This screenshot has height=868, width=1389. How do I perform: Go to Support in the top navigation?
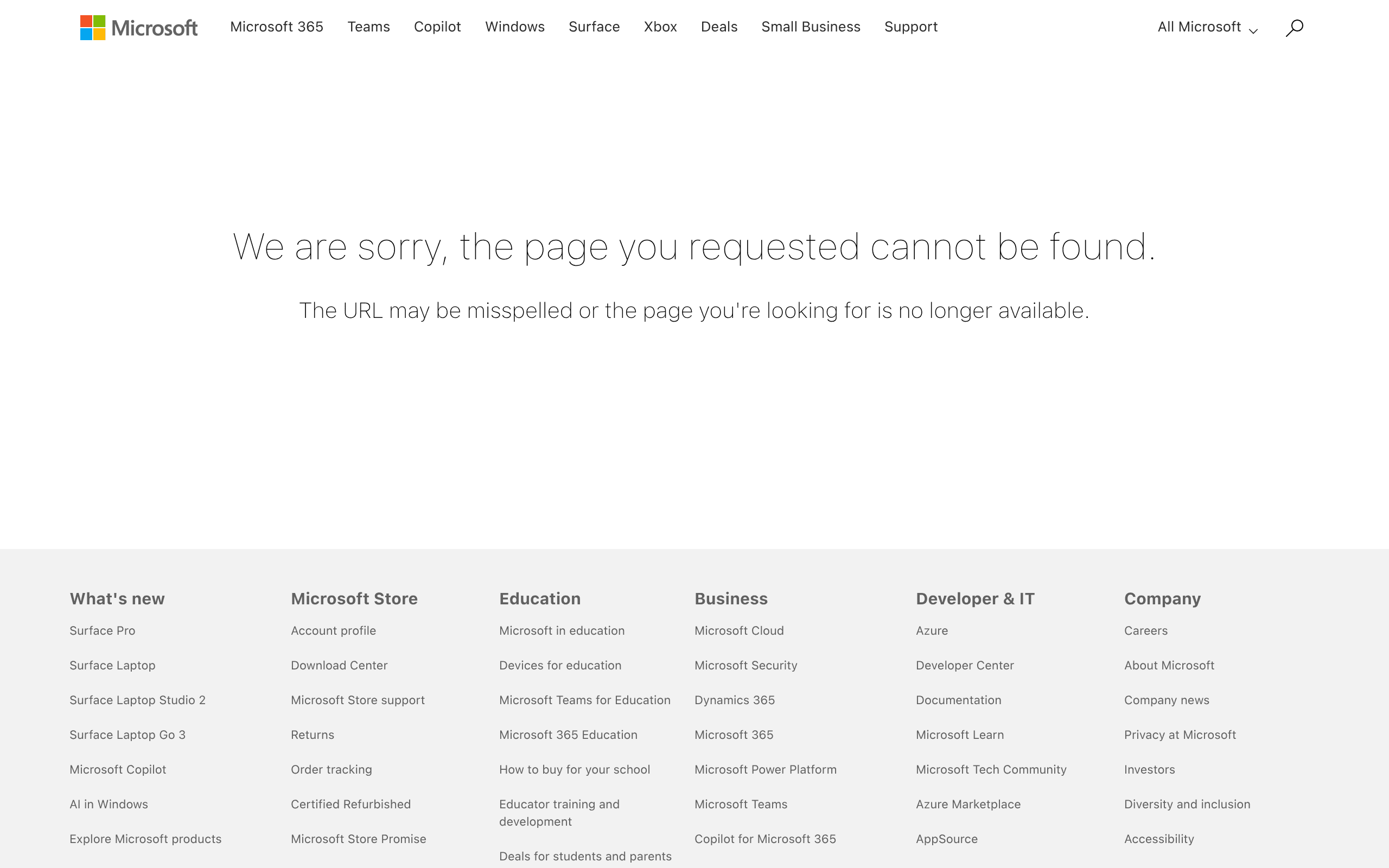pos(911,27)
